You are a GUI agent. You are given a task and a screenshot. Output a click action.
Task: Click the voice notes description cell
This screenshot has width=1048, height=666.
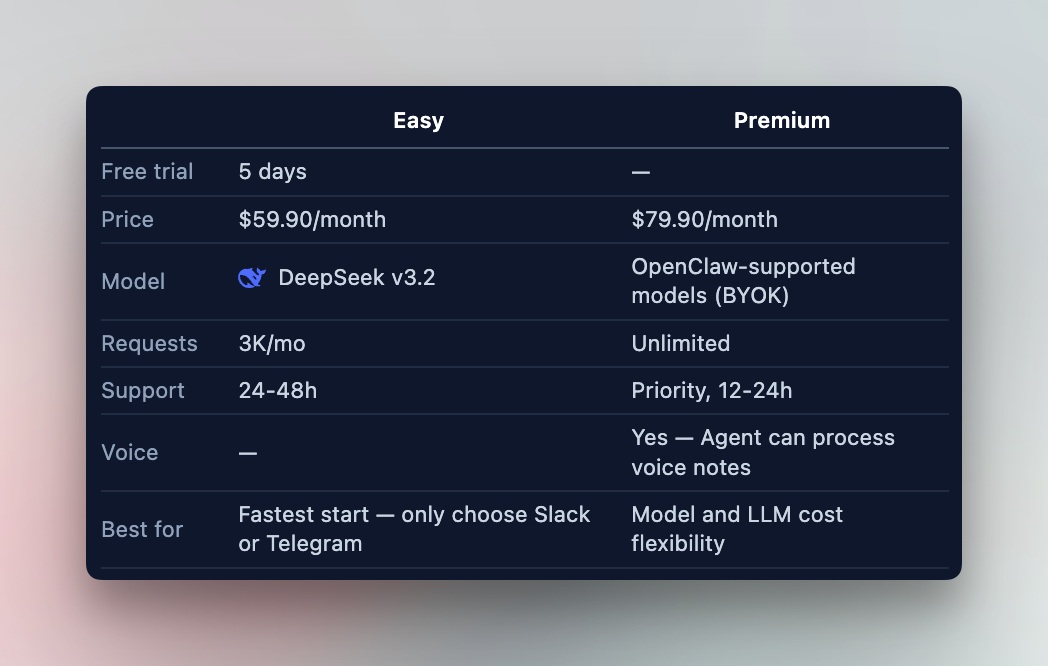(x=763, y=453)
